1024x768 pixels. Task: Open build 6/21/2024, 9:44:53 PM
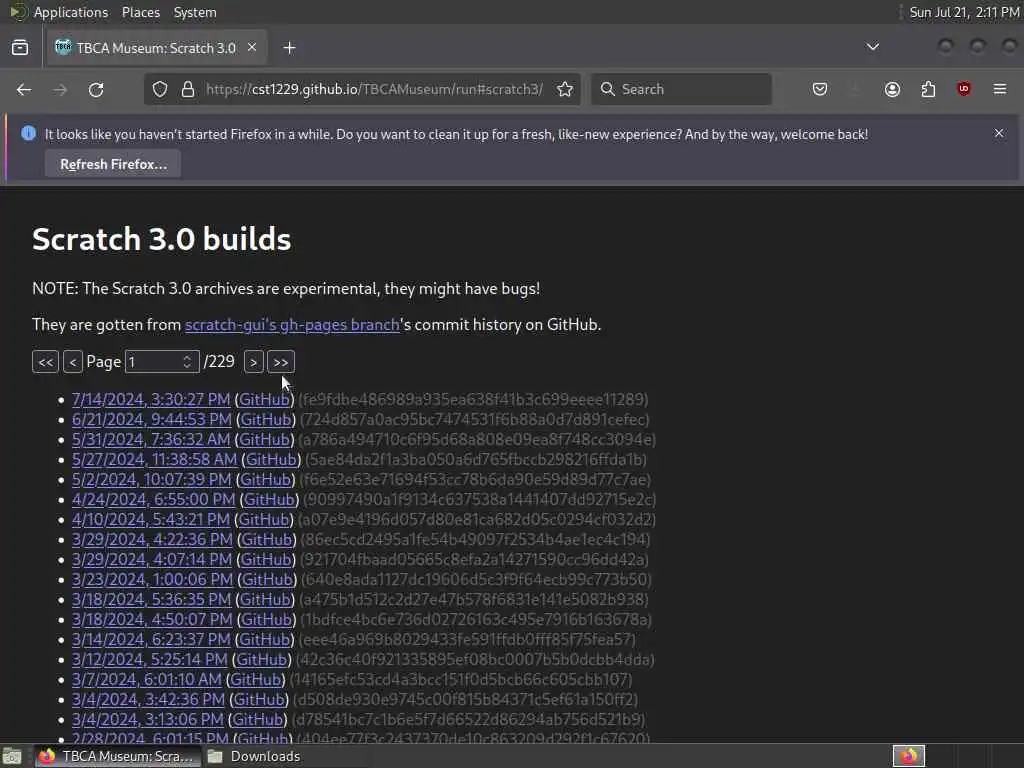click(x=152, y=419)
